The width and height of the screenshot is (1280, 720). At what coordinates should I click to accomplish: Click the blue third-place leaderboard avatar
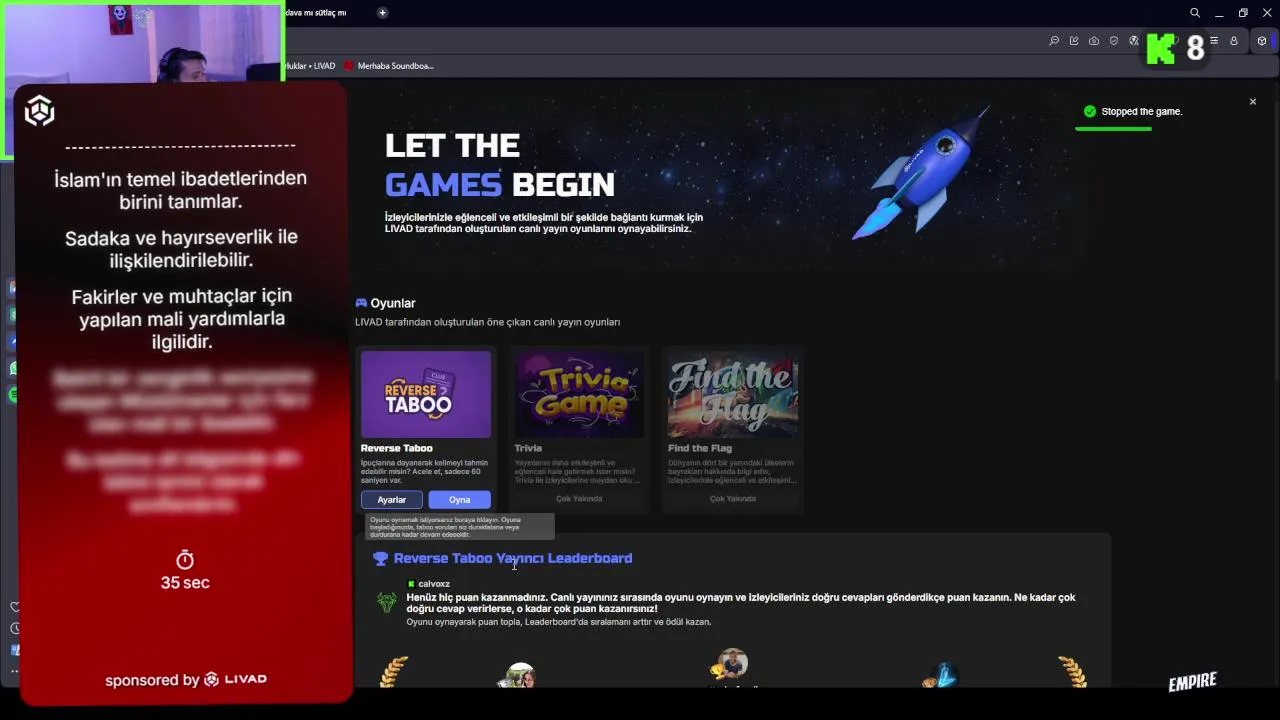[x=942, y=676]
